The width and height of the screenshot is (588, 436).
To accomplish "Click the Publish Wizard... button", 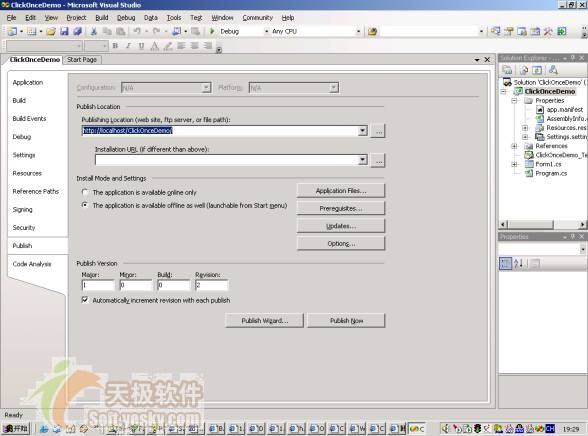I will click(264, 321).
